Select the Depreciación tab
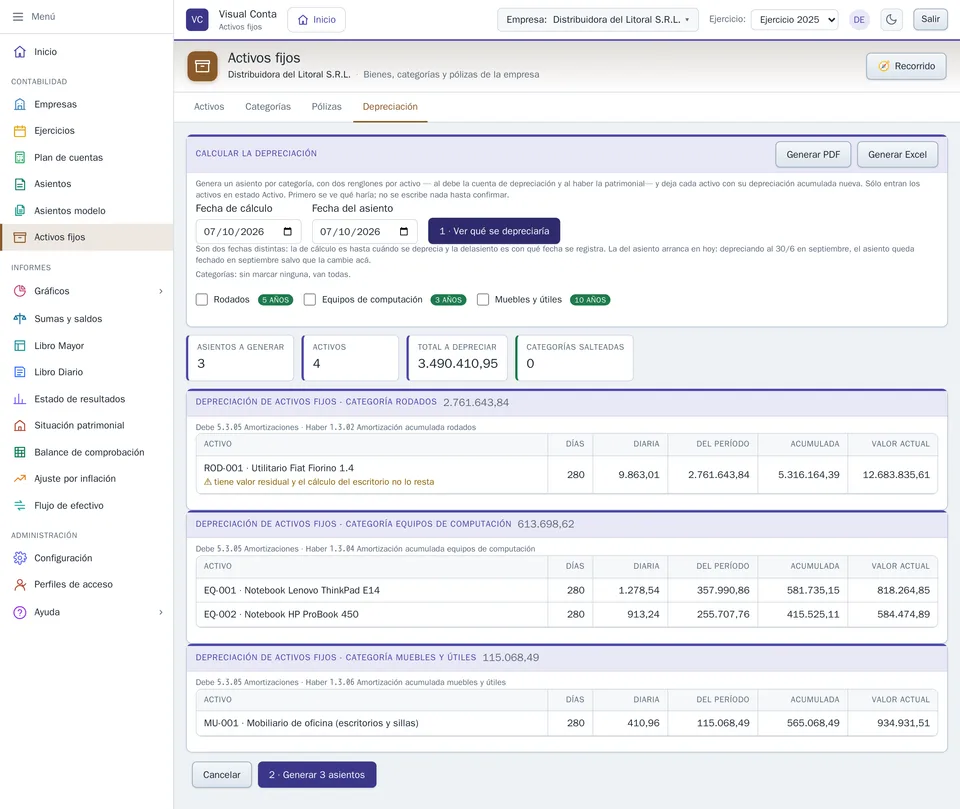The width and height of the screenshot is (960, 809). coord(390,107)
